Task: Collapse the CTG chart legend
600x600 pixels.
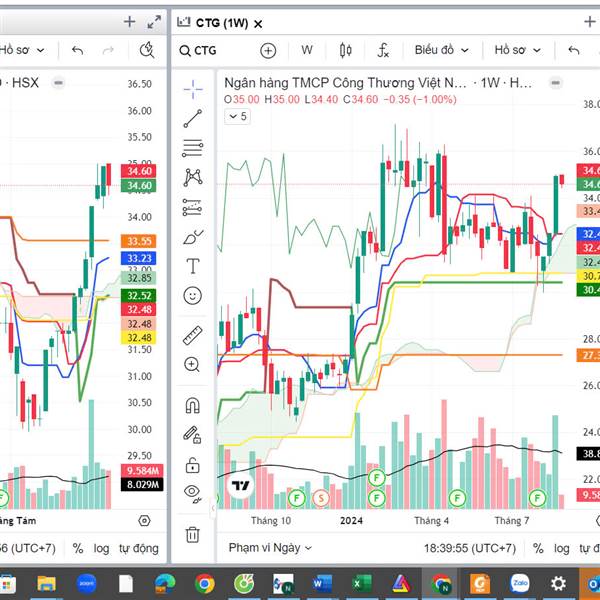Action: click(x=556, y=83)
